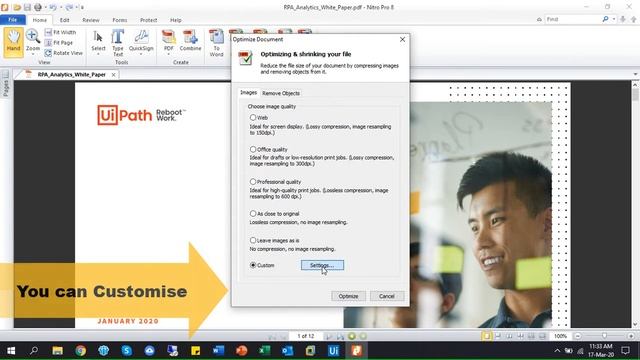
Task: Open Excel from the taskbar
Action: tap(264, 351)
